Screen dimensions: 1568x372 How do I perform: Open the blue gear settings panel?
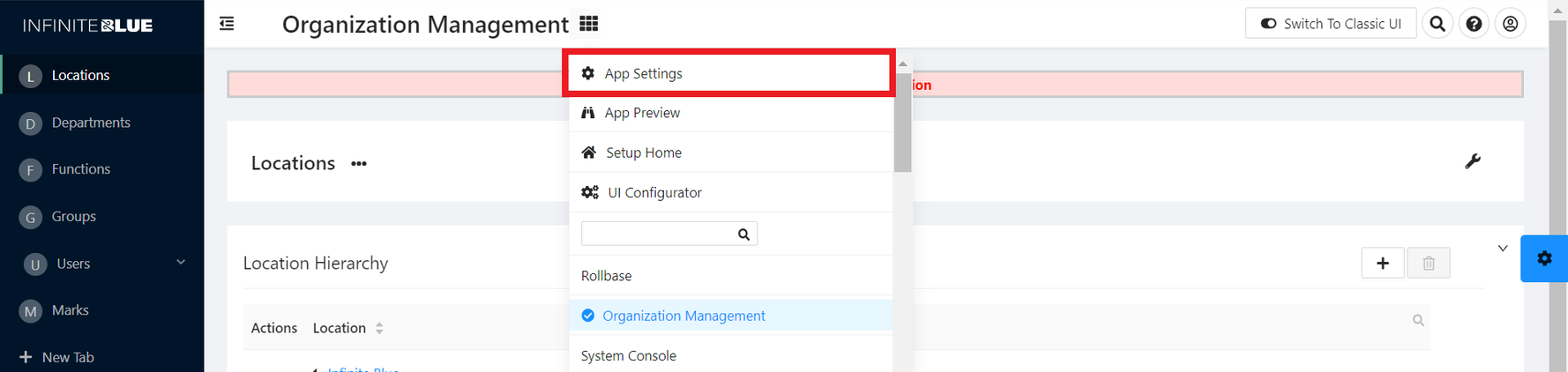pos(1543,258)
